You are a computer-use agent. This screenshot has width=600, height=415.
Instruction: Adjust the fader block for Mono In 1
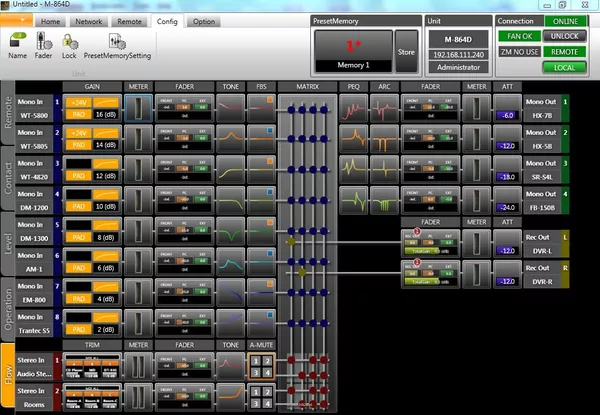(184, 108)
